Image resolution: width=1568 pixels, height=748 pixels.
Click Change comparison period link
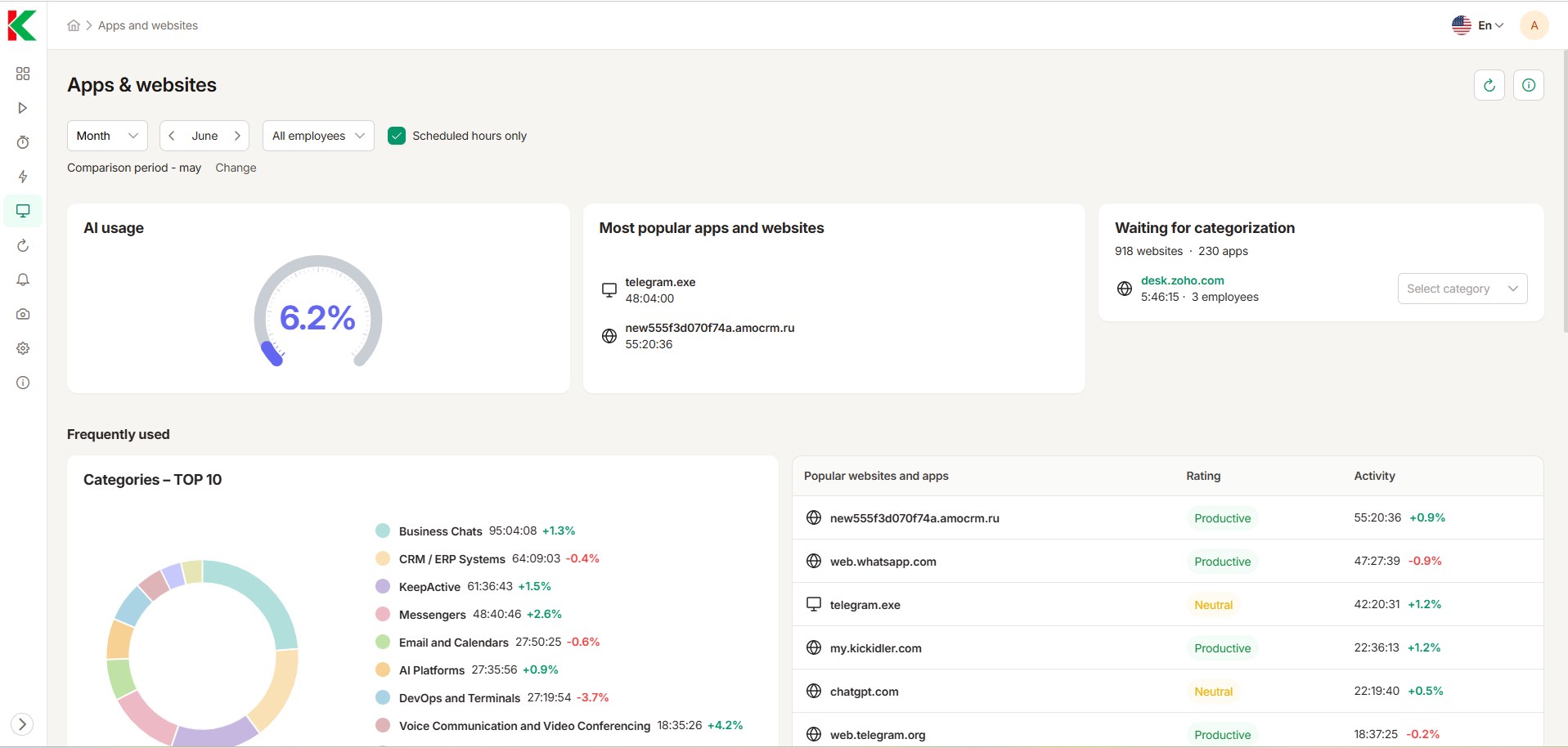pyautogui.click(x=236, y=168)
